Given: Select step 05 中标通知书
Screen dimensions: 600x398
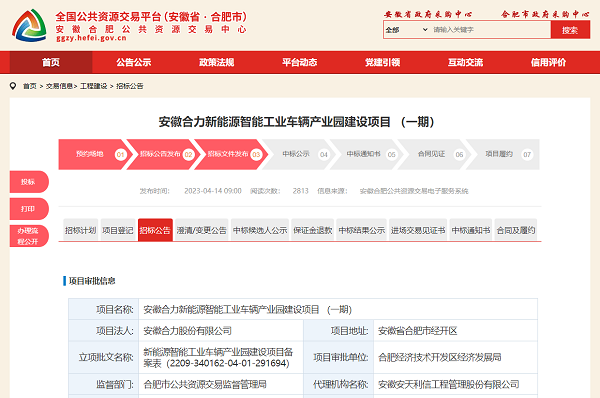Looking at the screenshot, I should pyautogui.click(x=366, y=154).
